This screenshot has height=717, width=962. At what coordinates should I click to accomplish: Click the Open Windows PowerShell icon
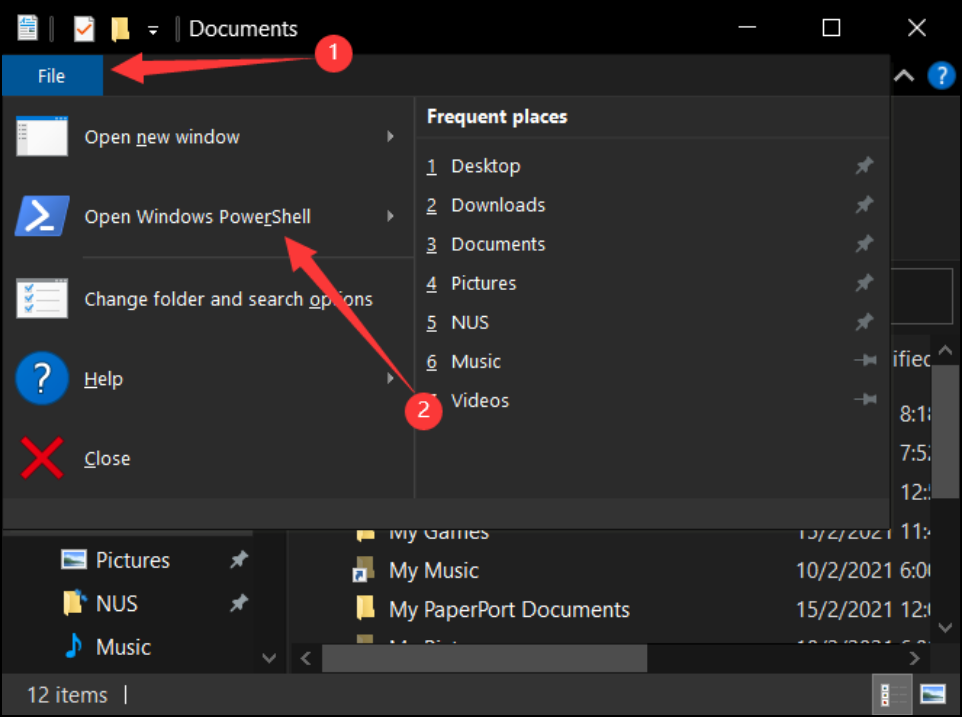click(x=42, y=217)
